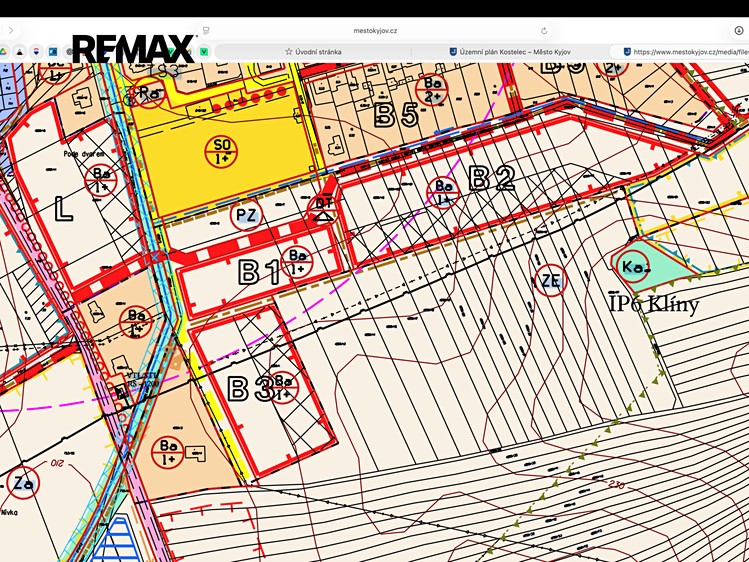Click the mestokyjov.cz address field
The image size is (749, 562).
(375, 31)
